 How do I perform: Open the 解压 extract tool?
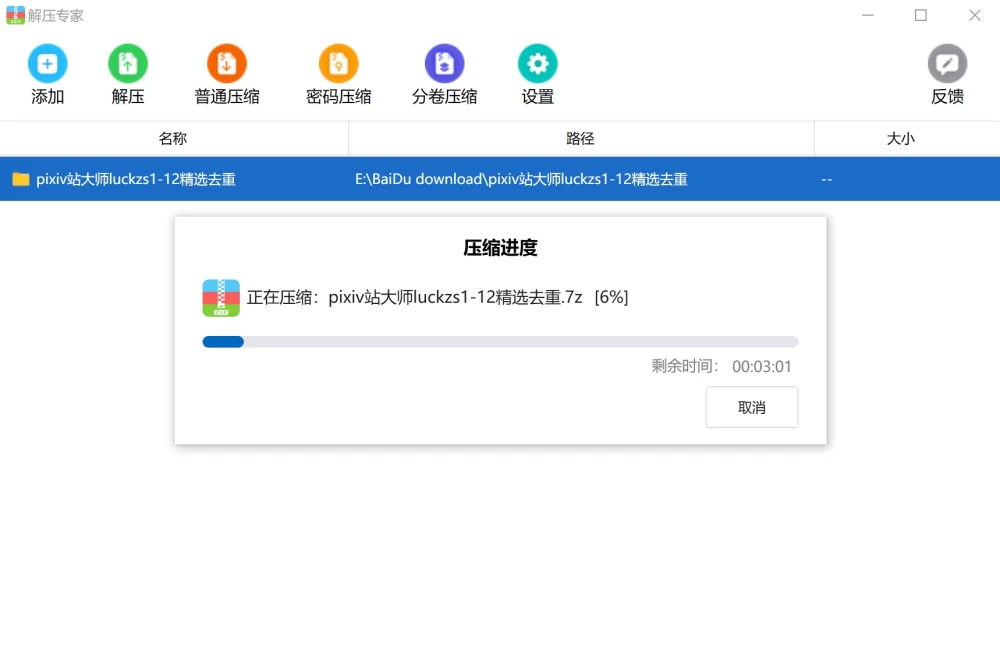pos(128,64)
